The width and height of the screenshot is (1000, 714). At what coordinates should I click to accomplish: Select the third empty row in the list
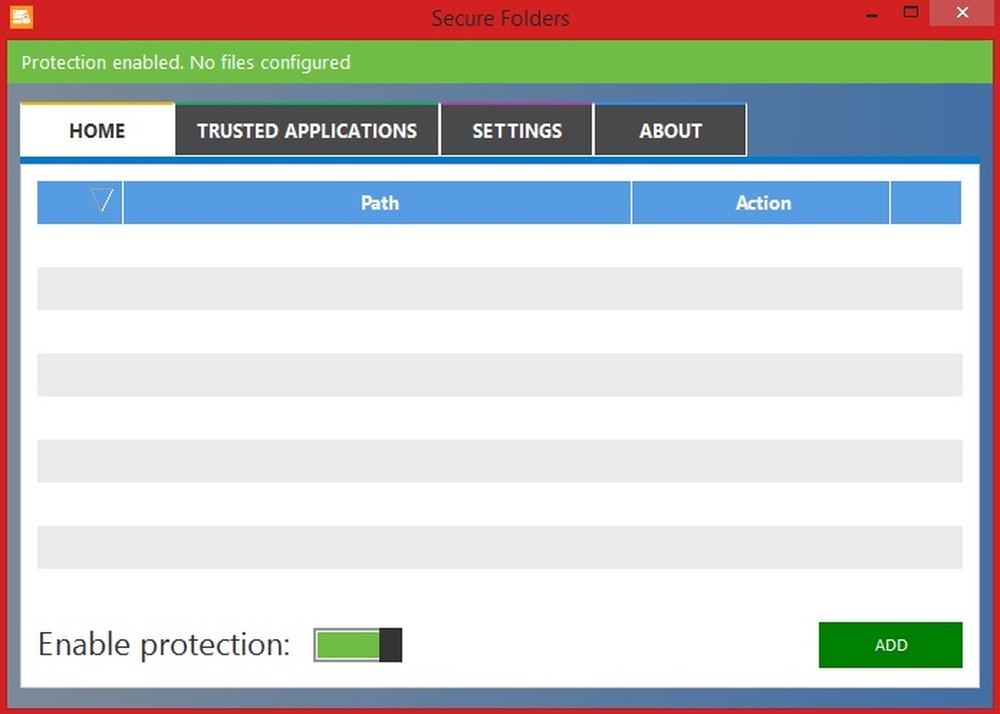click(x=500, y=461)
